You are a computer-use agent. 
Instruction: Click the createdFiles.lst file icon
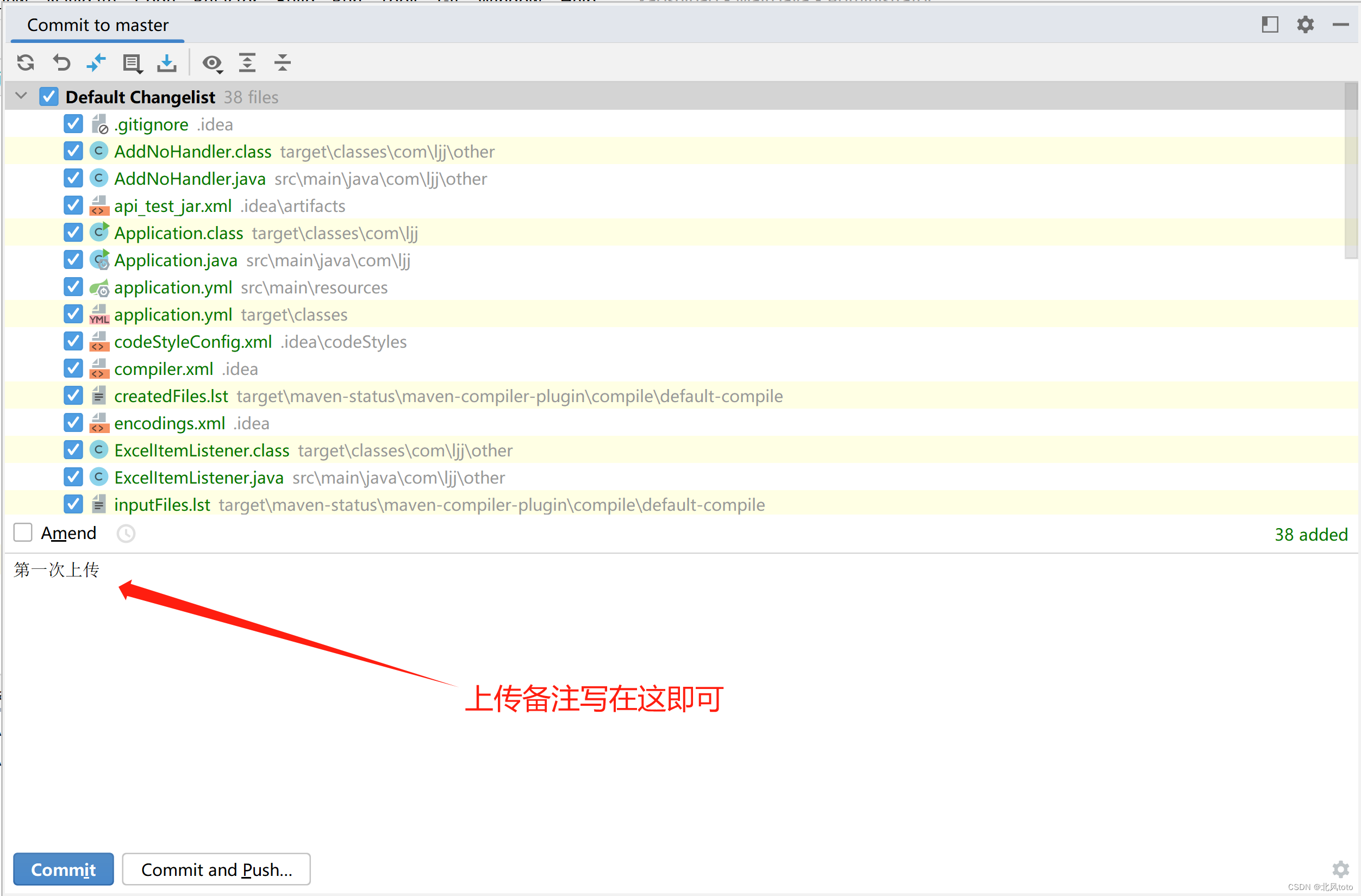pos(99,396)
